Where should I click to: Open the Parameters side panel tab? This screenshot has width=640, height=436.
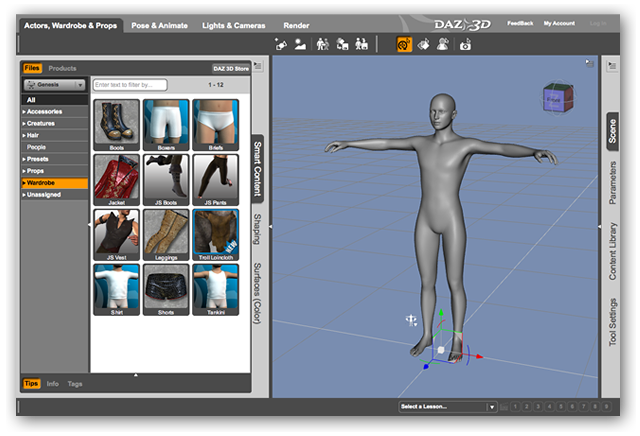613,183
